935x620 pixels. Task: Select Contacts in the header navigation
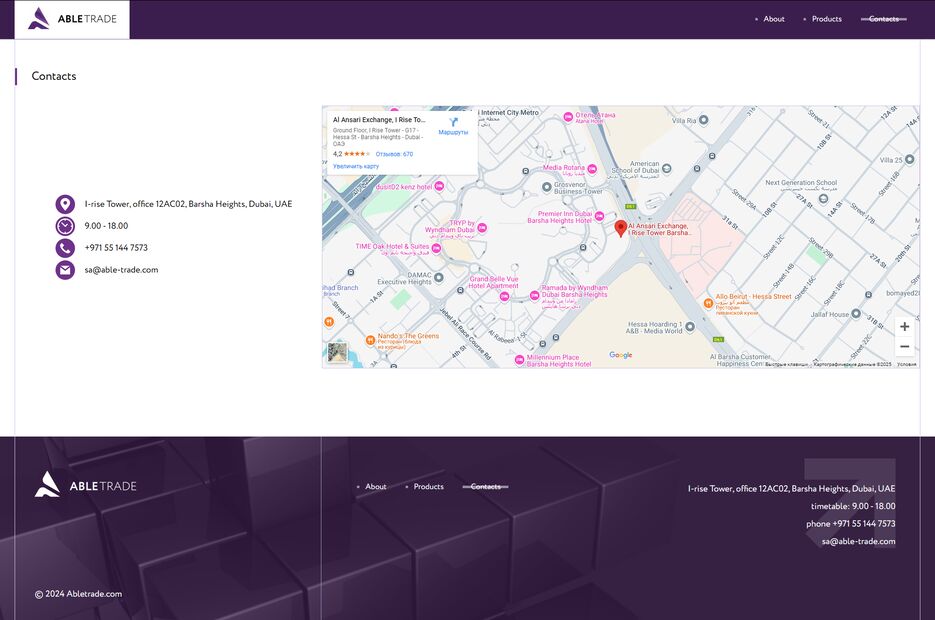pyautogui.click(x=883, y=19)
